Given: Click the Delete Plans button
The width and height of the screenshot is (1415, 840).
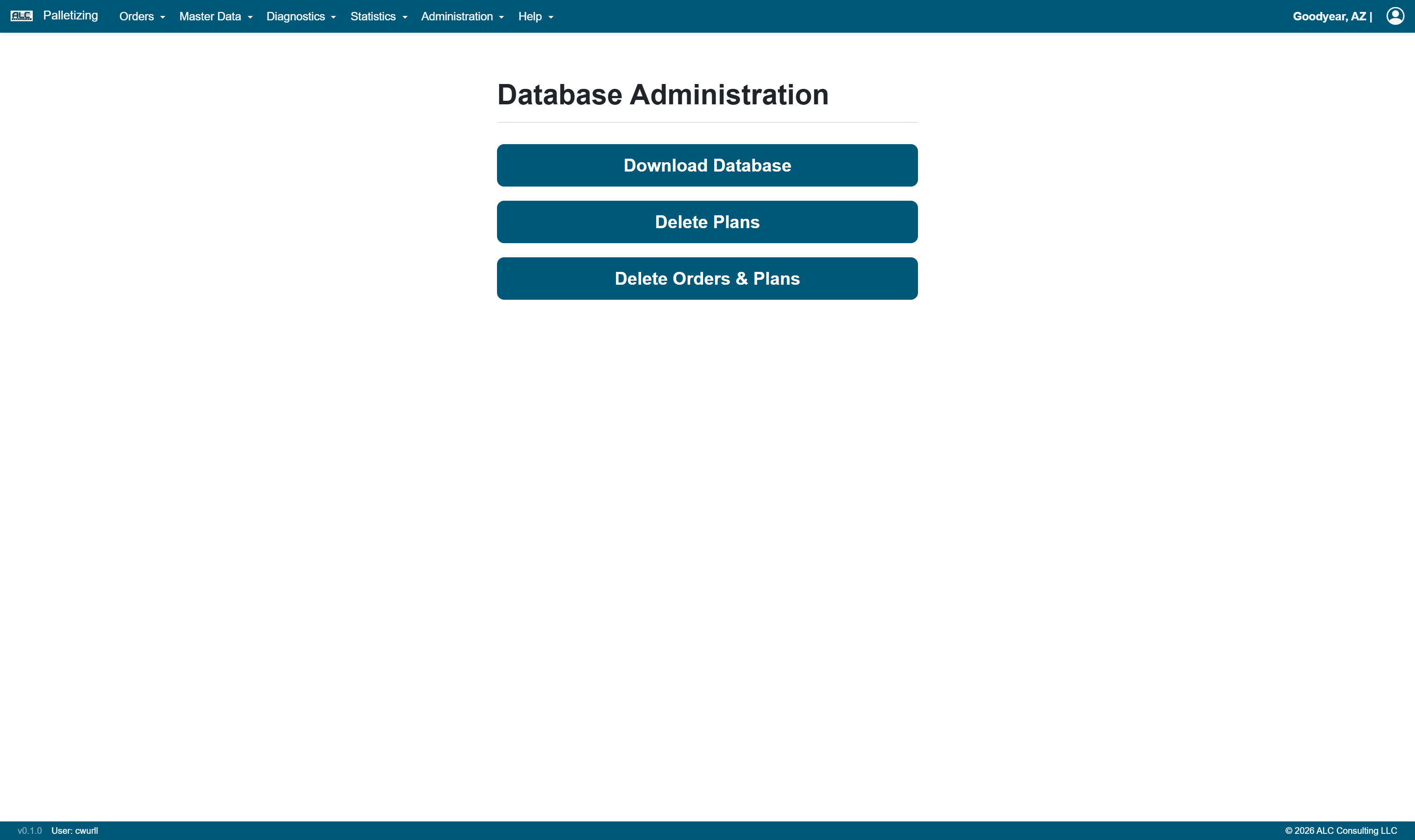Looking at the screenshot, I should [707, 222].
